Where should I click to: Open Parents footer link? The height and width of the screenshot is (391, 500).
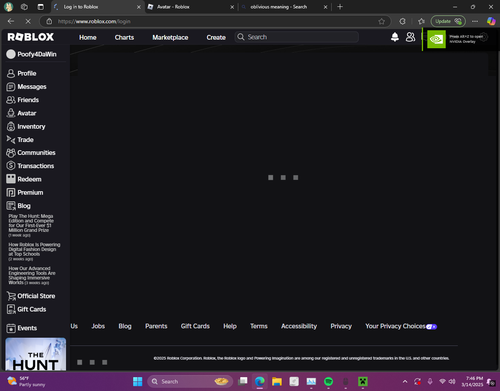156,326
